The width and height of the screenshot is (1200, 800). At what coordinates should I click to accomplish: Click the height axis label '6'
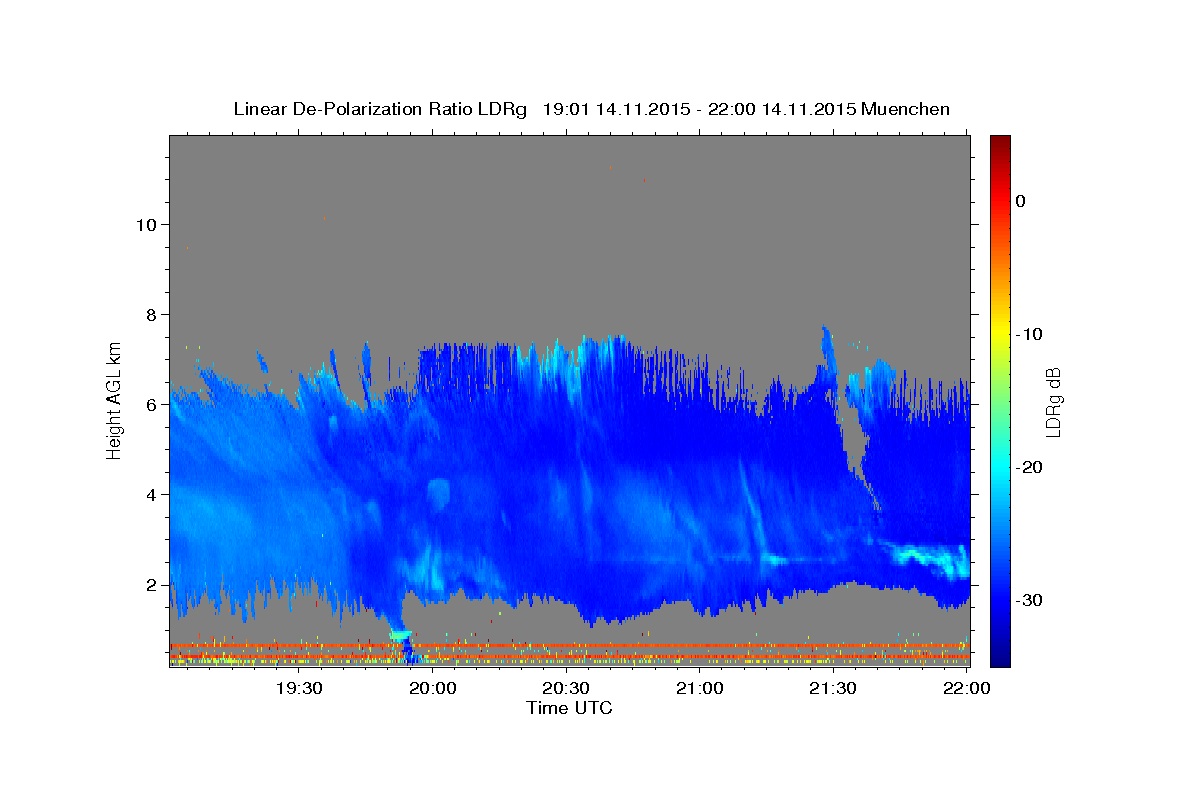pos(150,404)
